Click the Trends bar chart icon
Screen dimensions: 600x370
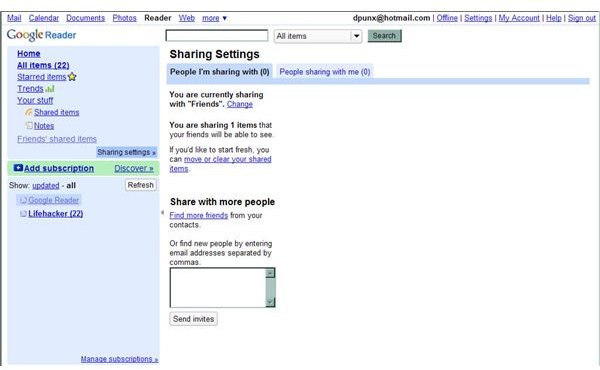(50, 89)
